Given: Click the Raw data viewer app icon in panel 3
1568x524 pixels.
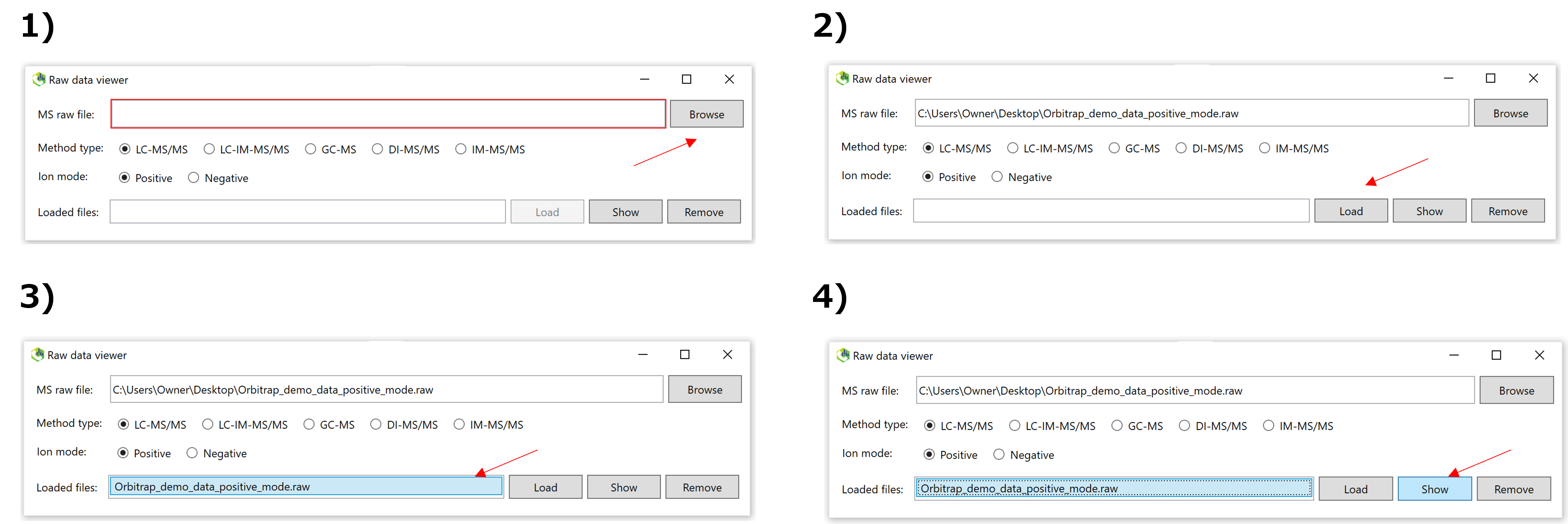Looking at the screenshot, I should [x=38, y=355].
